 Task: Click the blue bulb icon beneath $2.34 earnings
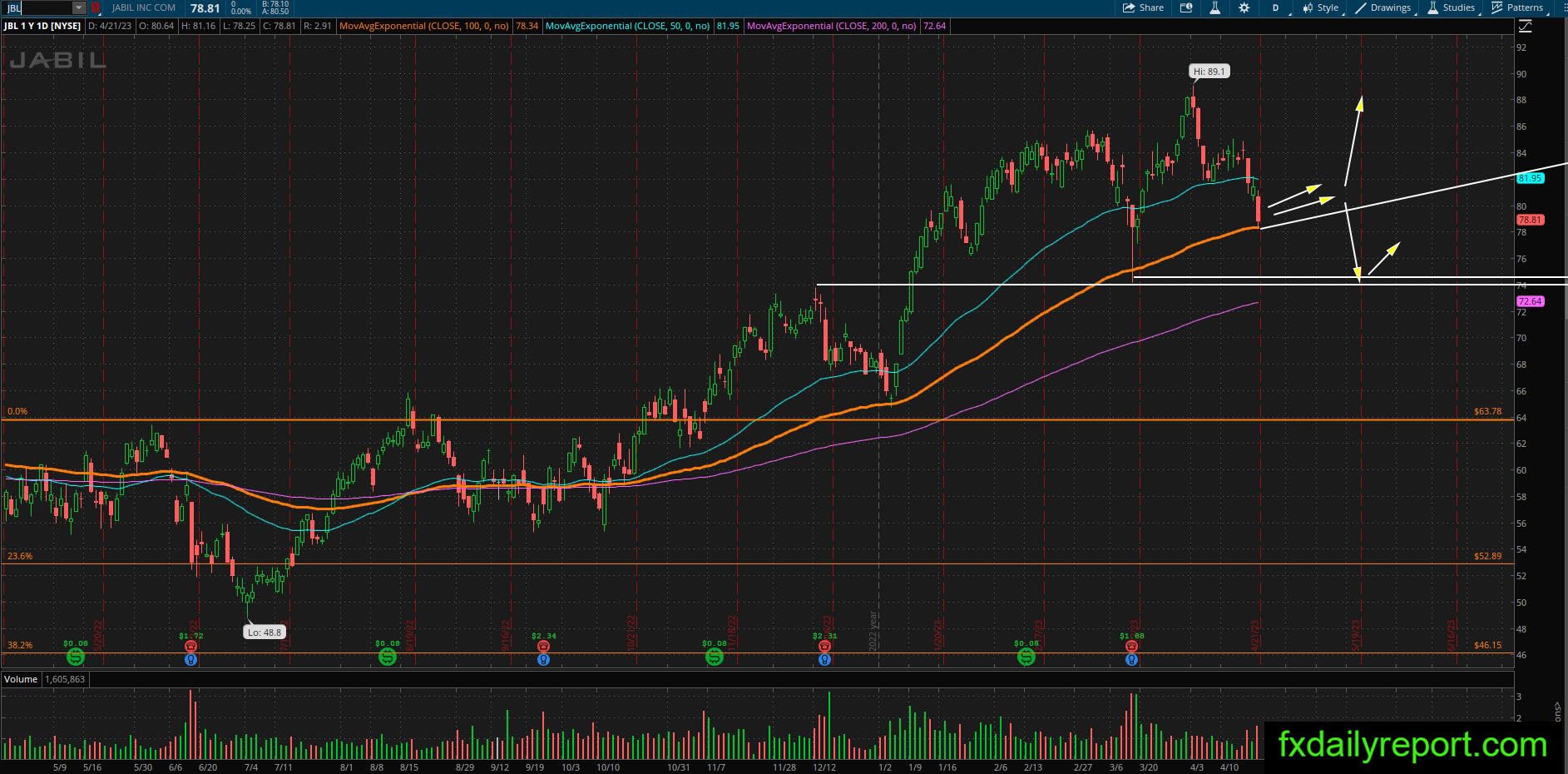click(543, 660)
